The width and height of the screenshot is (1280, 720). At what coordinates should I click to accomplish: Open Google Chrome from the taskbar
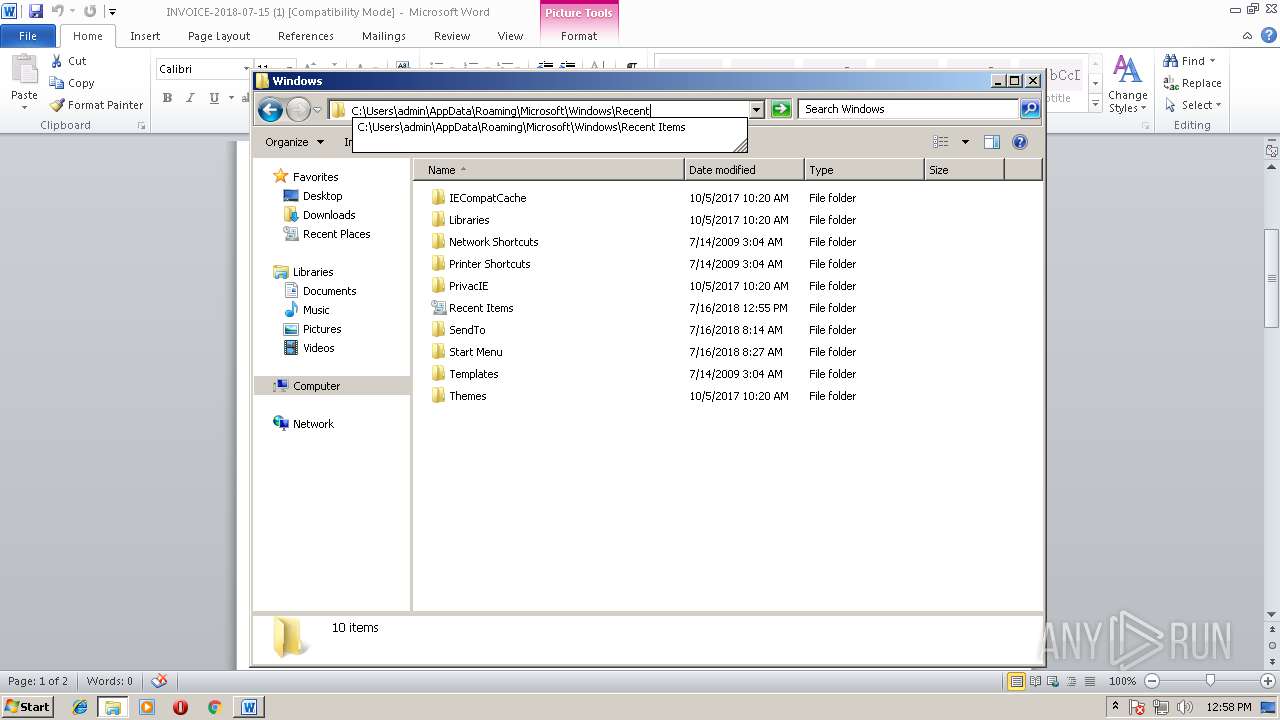click(214, 707)
